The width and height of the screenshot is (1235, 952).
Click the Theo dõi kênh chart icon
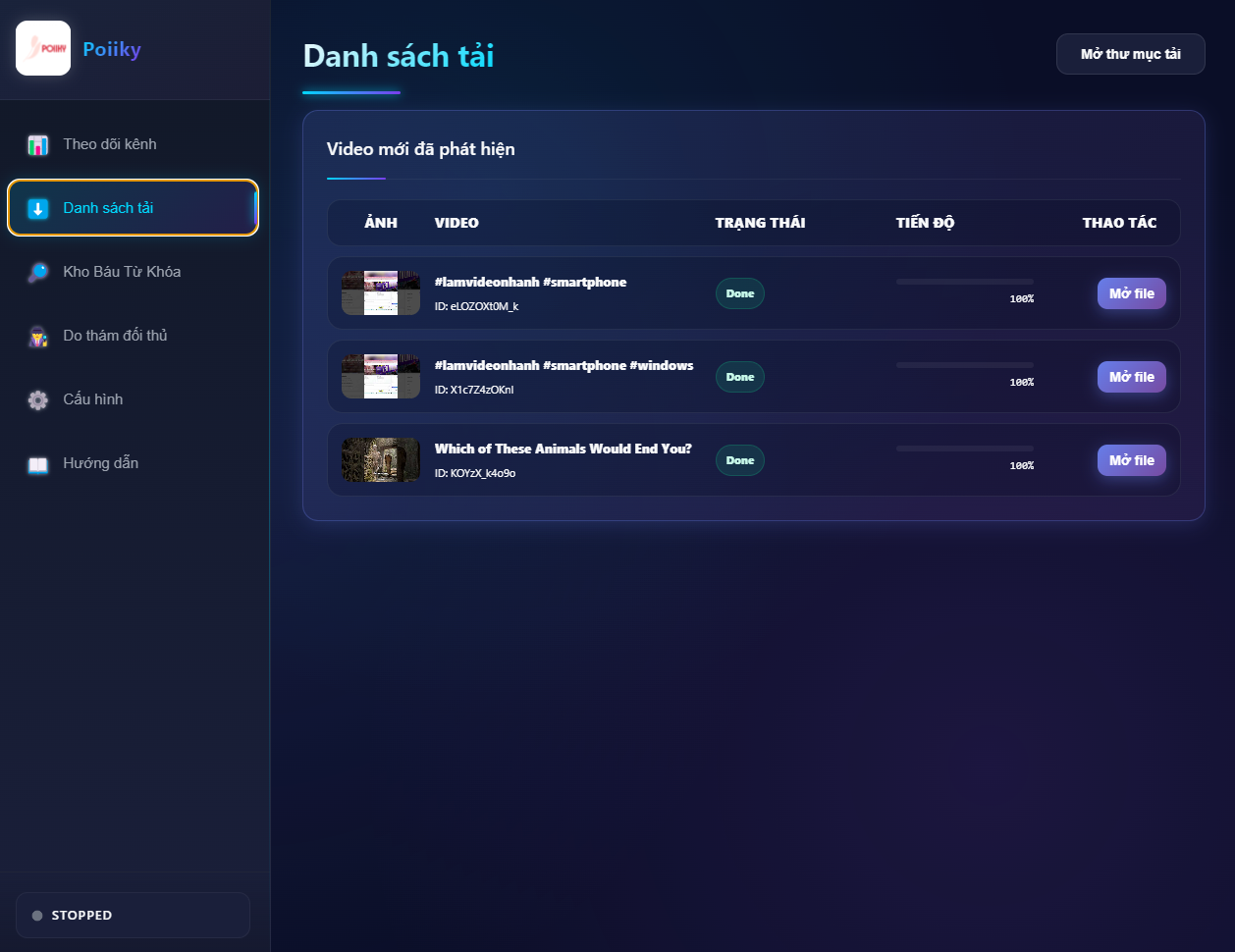pyautogui.click(x=38, y=145)
